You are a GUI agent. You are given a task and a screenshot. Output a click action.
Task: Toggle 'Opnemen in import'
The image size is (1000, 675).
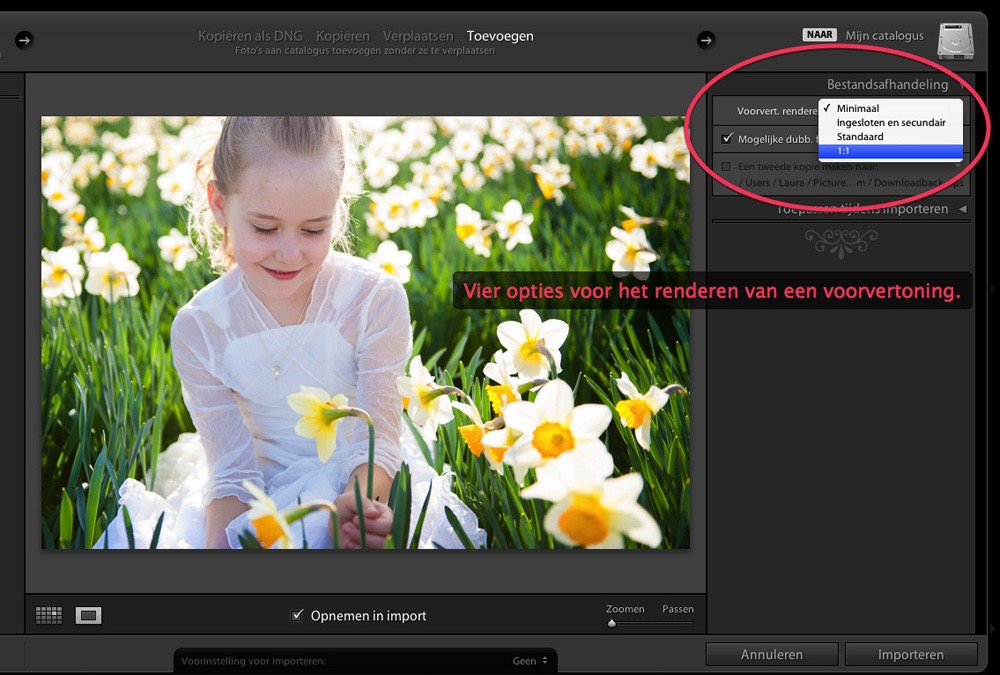297,616
